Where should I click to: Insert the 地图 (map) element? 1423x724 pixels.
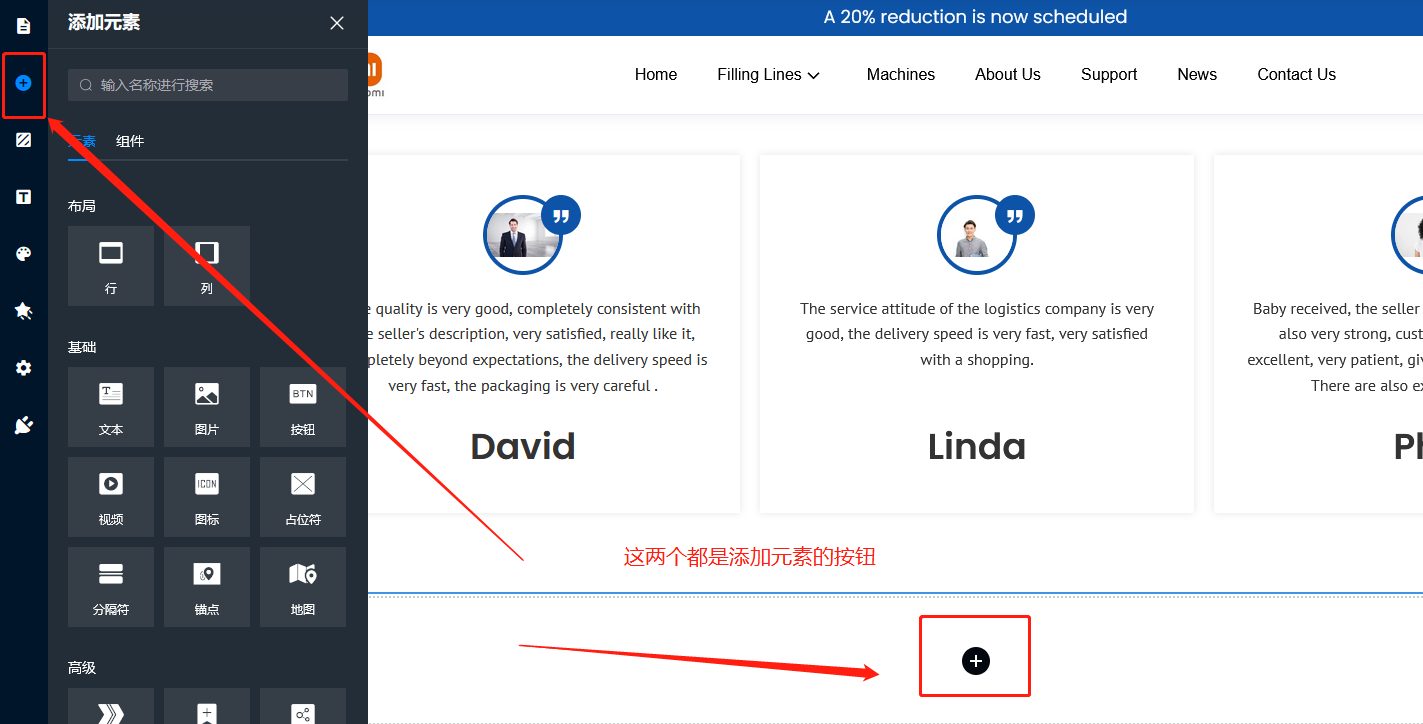(x=302, y=586)
